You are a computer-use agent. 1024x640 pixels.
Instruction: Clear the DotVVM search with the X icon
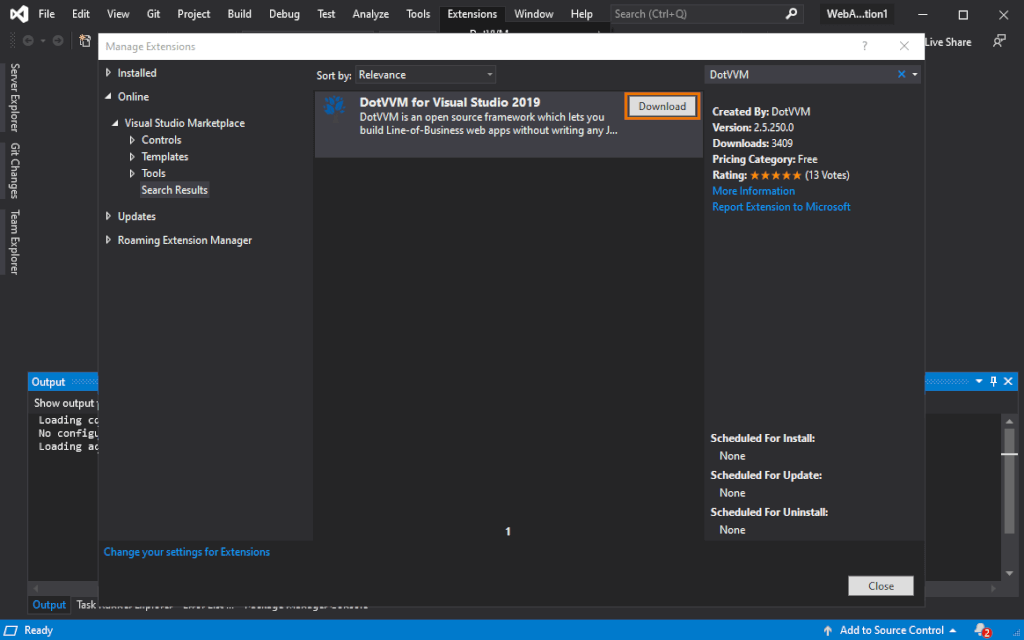901,74
